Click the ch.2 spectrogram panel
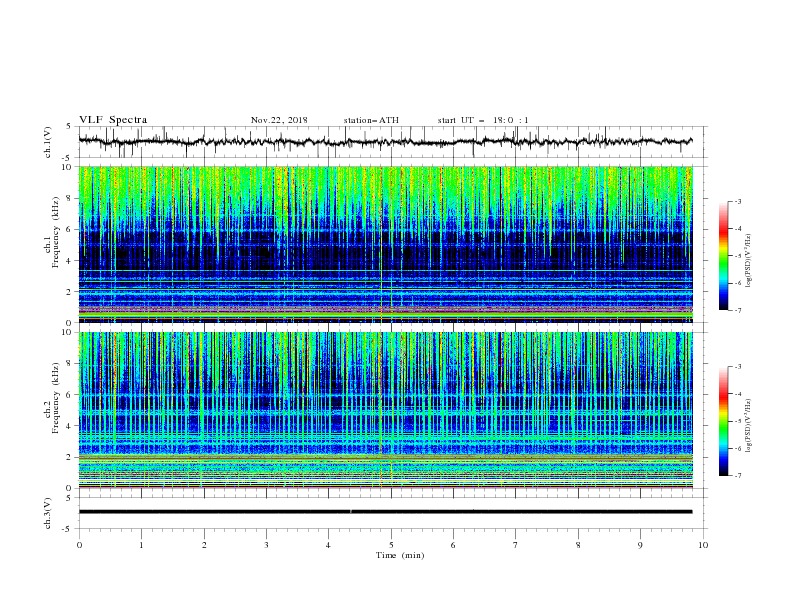Screen dimensions: 792x612 pyautogui.click(x=385, y=410)
